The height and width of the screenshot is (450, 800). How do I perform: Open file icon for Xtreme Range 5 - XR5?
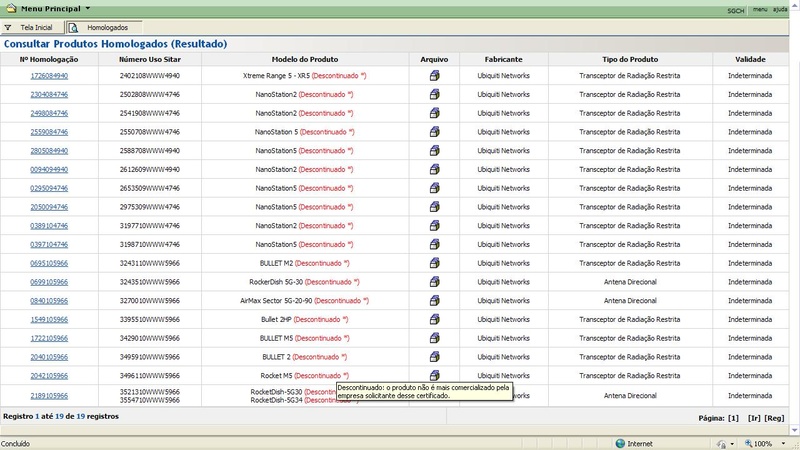(x=434, y=76)
